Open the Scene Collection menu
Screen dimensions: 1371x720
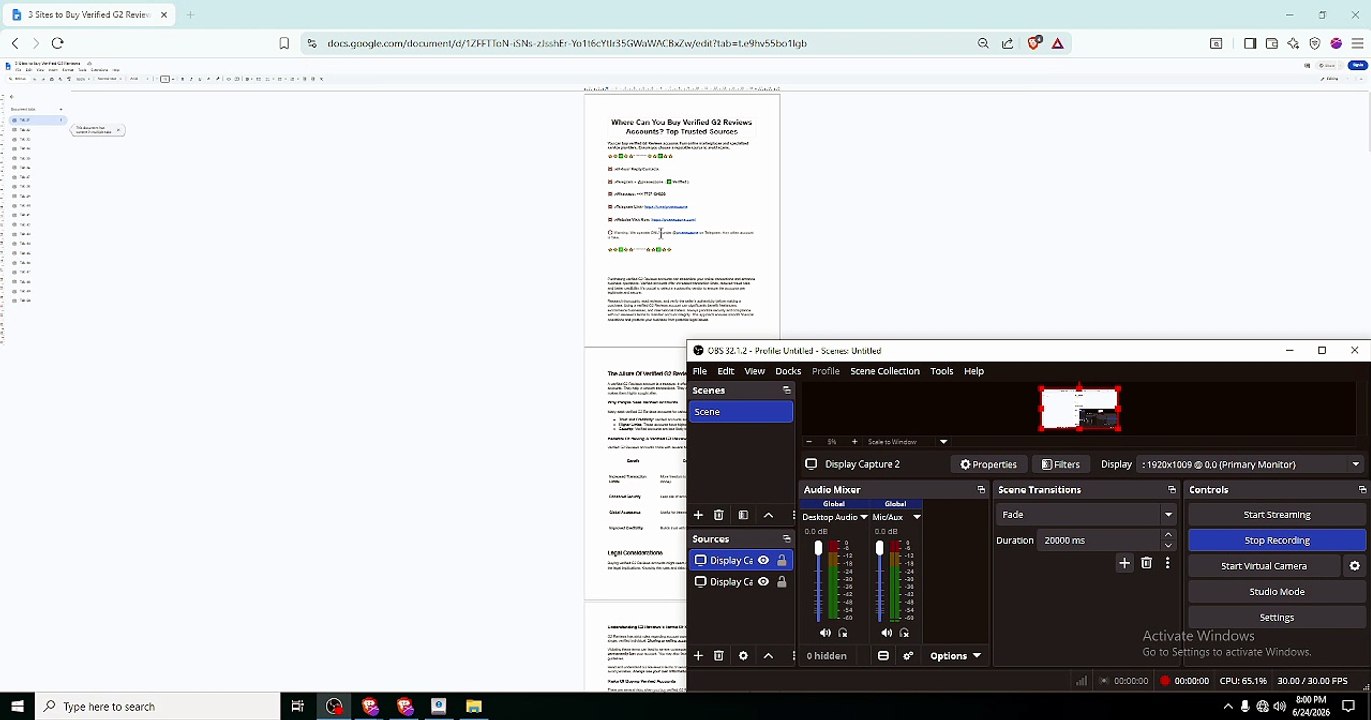click(x=885, y=371)
